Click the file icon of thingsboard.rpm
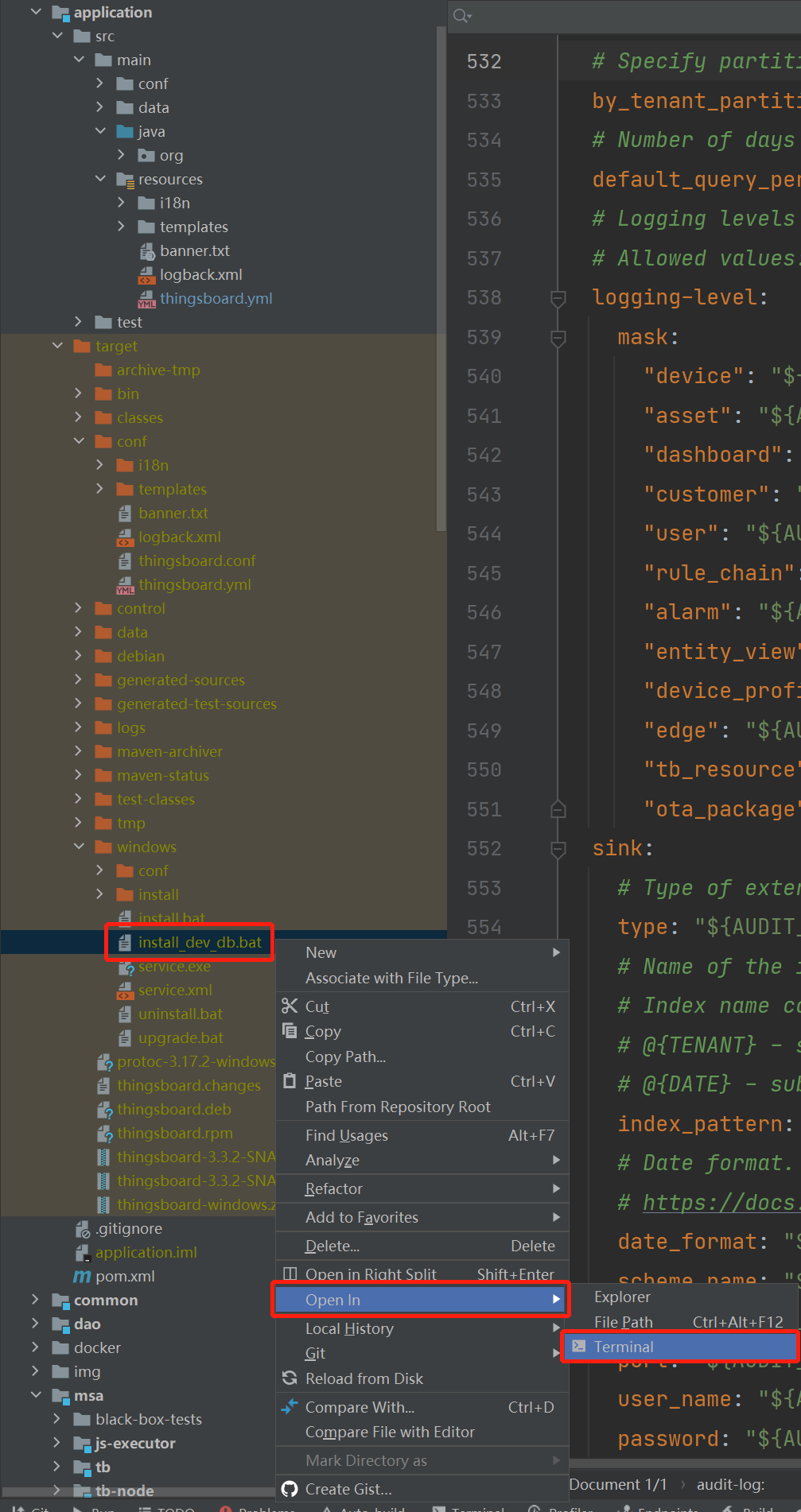Screen dimensions: 801x1512 tap(104, 1134)
